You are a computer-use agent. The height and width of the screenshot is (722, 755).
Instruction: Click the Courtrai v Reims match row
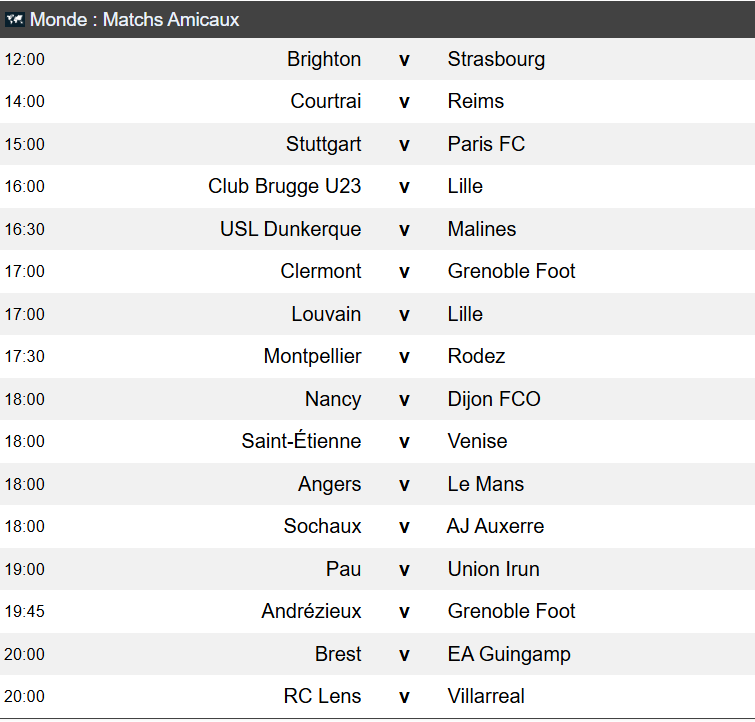coord(378,102)
